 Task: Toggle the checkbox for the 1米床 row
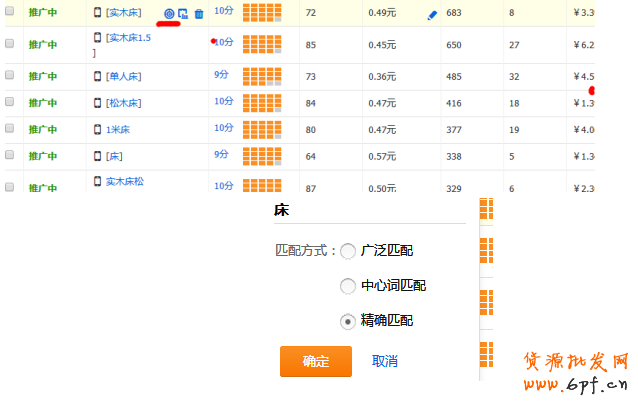click(x=10, y=129)
